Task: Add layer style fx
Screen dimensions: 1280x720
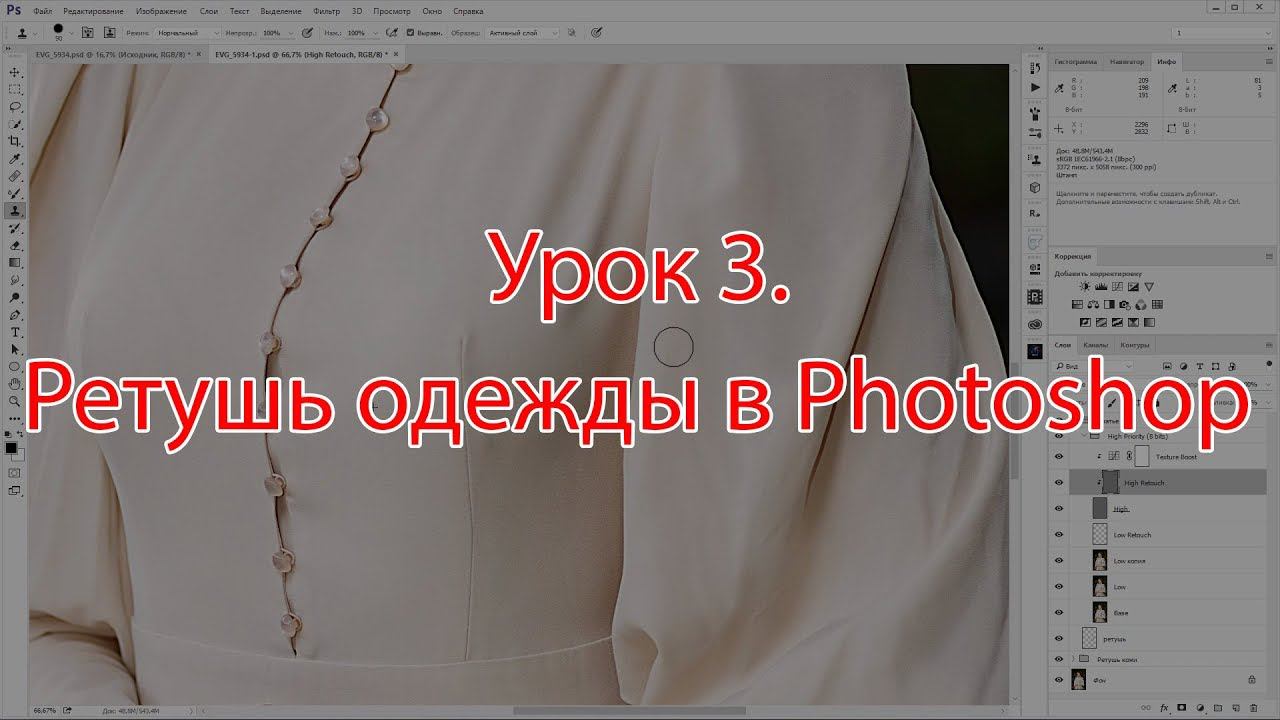Action: tap(1164, 706)
